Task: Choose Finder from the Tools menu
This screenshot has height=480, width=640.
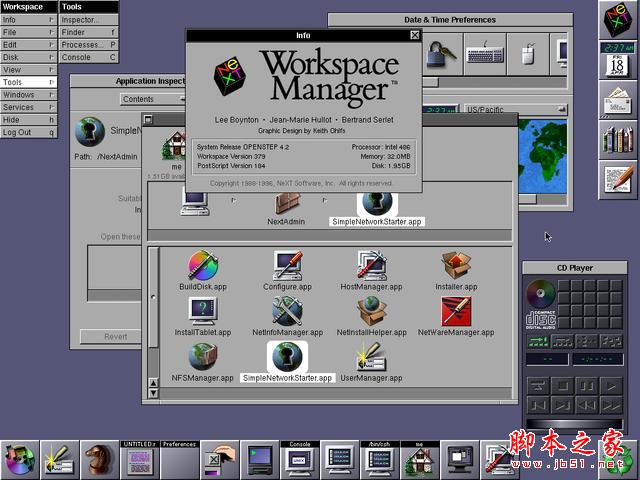Action: (x=89, y=32)
